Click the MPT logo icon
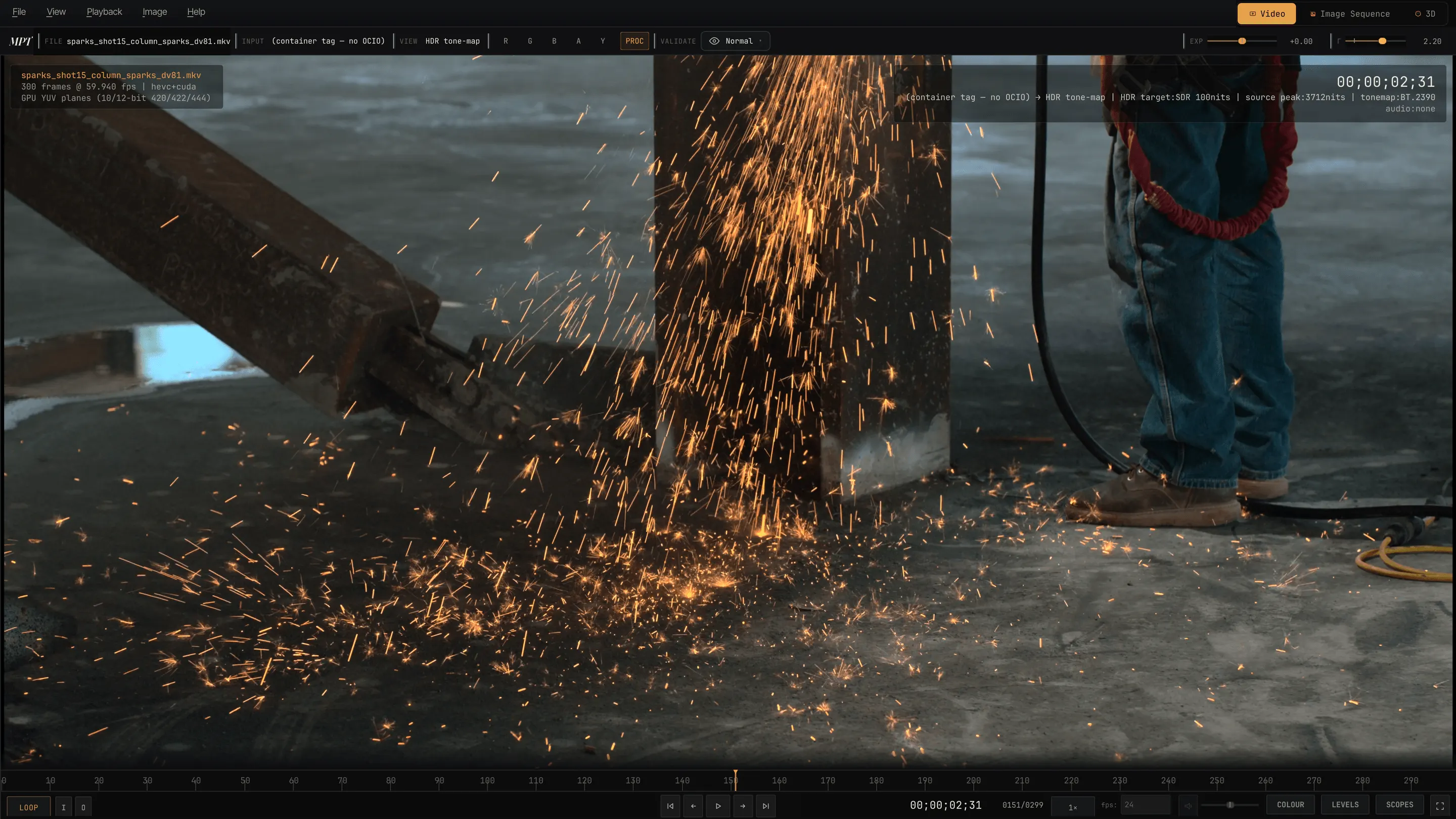The width and height of the screenshot is (1456, 819). pos(20,41)
